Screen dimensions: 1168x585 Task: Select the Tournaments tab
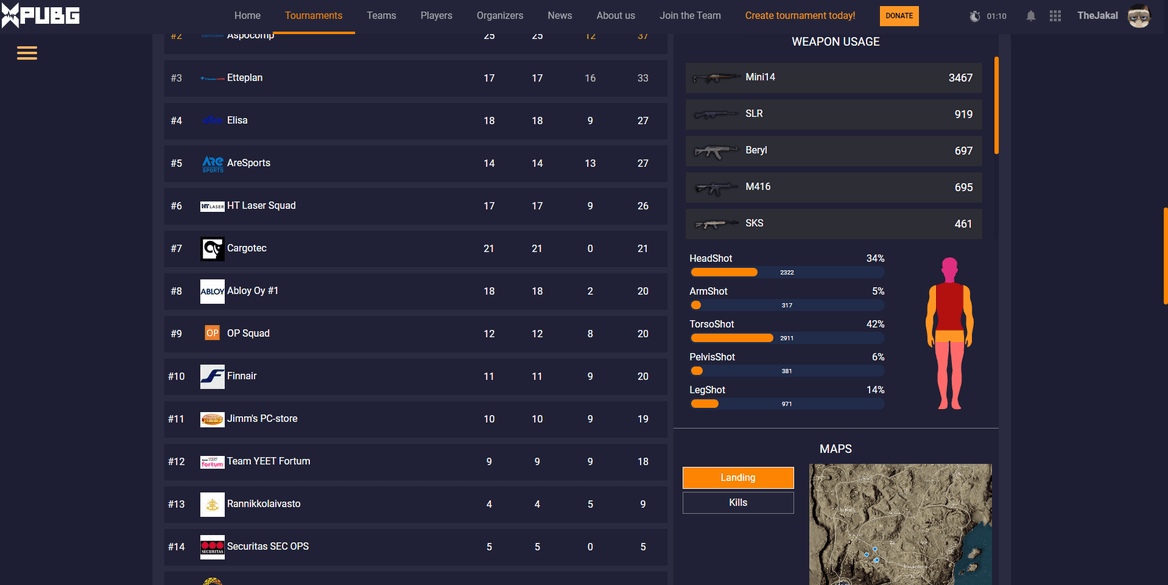(x=314, y=16)
